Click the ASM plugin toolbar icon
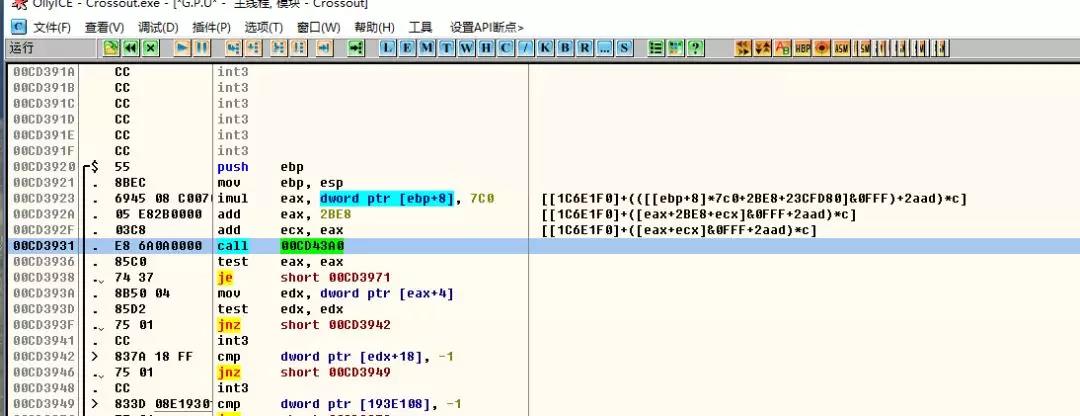Image resolution: width=1080 pixels, height=416 pixels. point(841,48)
